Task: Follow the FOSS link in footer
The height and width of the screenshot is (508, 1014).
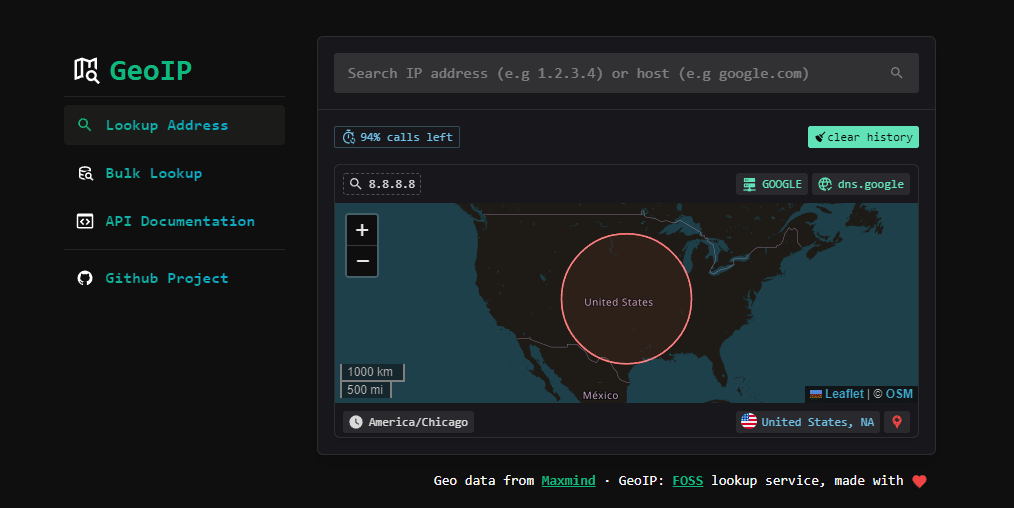Action: click(x=687, y=481)
